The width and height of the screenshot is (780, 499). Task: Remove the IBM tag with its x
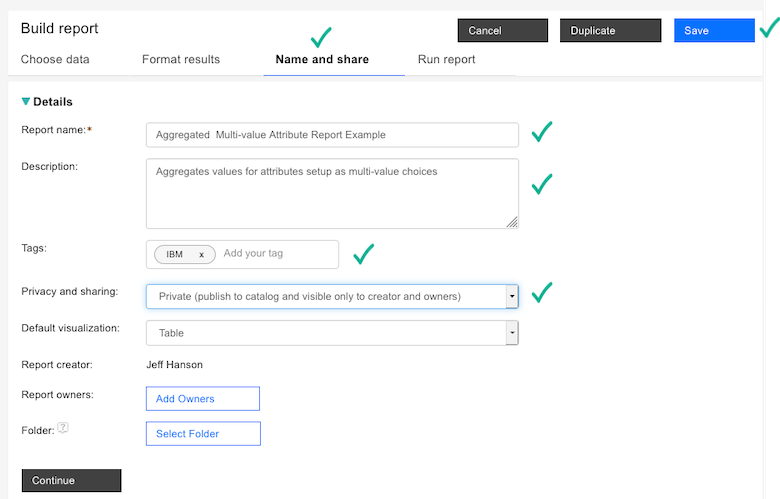pos(201,254)
